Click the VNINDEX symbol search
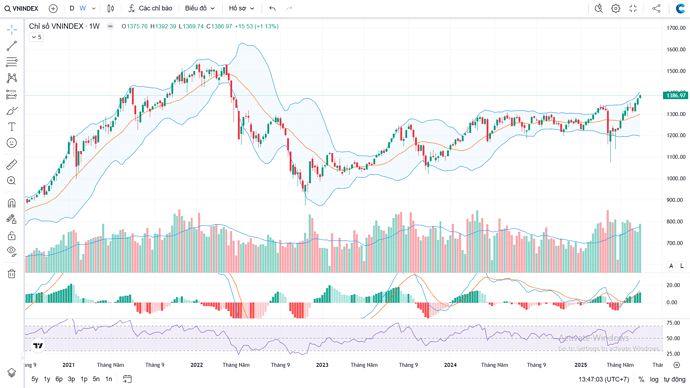 [22, 8]
